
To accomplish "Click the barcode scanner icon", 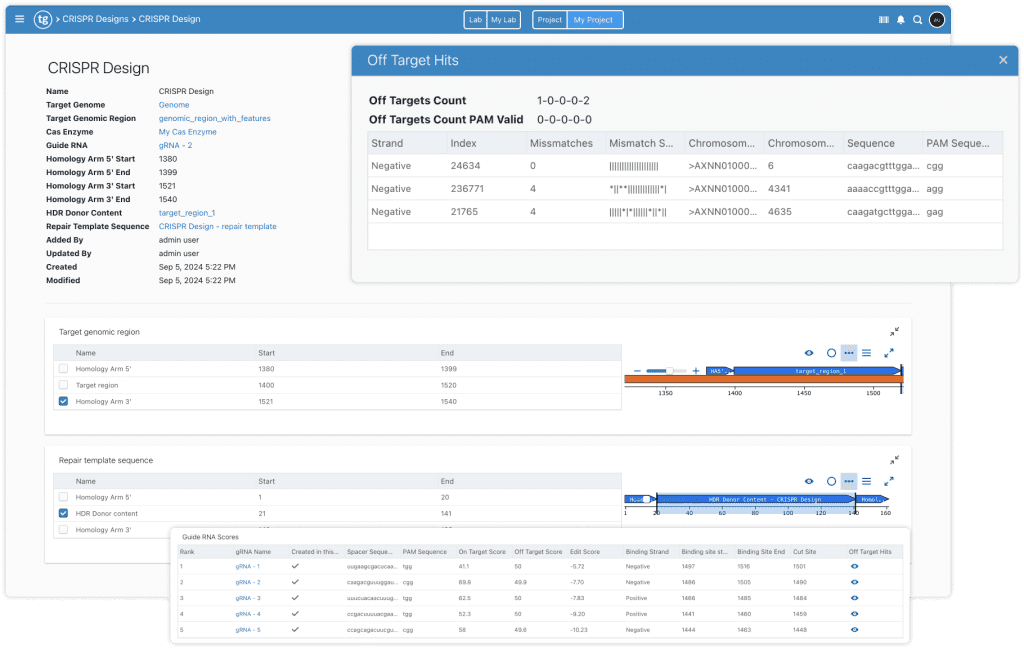I will coord(883,19).
